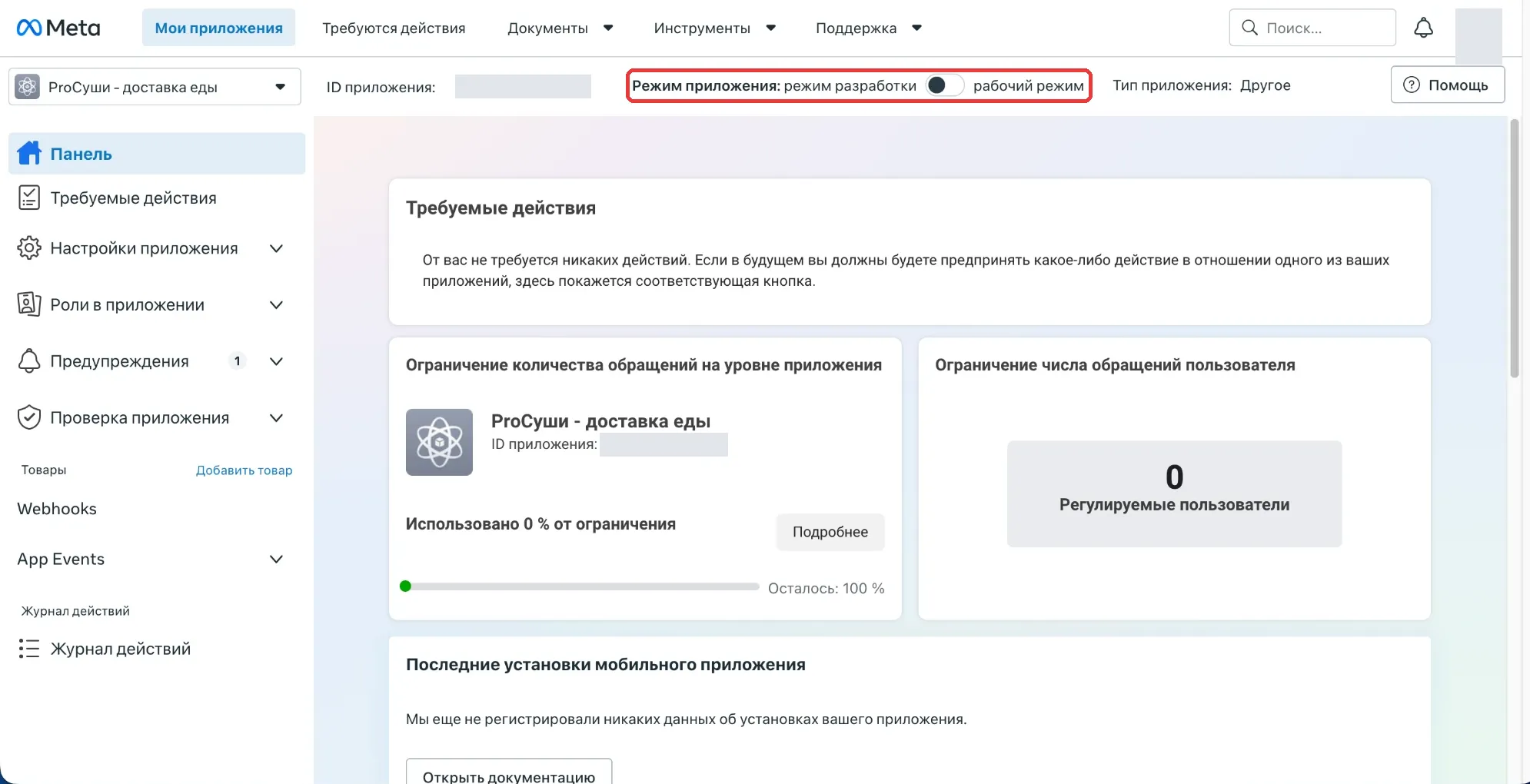Toggle app mode switch to рабочий режим
The width and height of the screenshot is (1530, 784).
coord(945,85)
